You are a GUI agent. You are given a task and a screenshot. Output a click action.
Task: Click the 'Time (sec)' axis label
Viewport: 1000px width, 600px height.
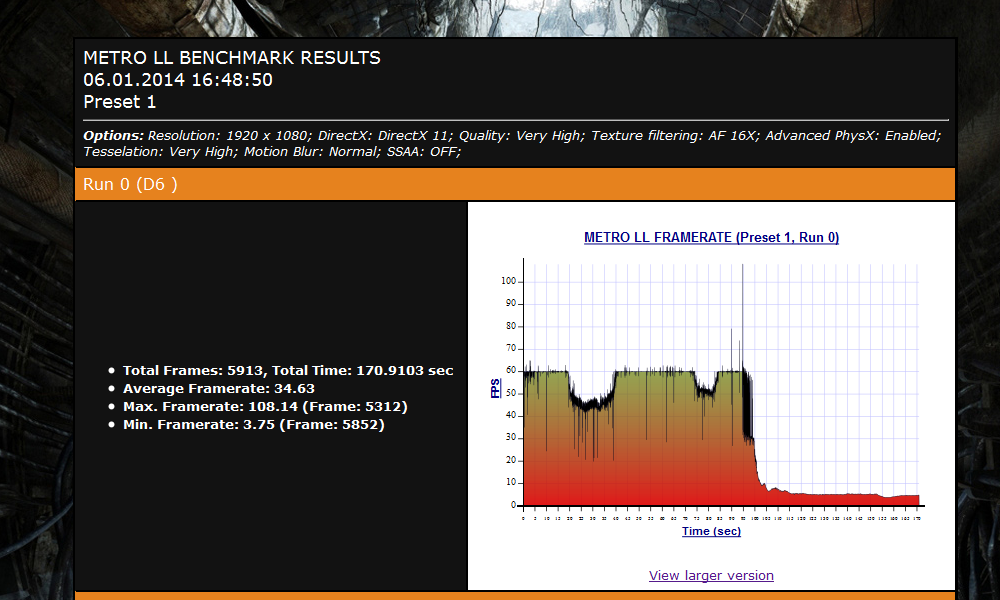(711, 531)
